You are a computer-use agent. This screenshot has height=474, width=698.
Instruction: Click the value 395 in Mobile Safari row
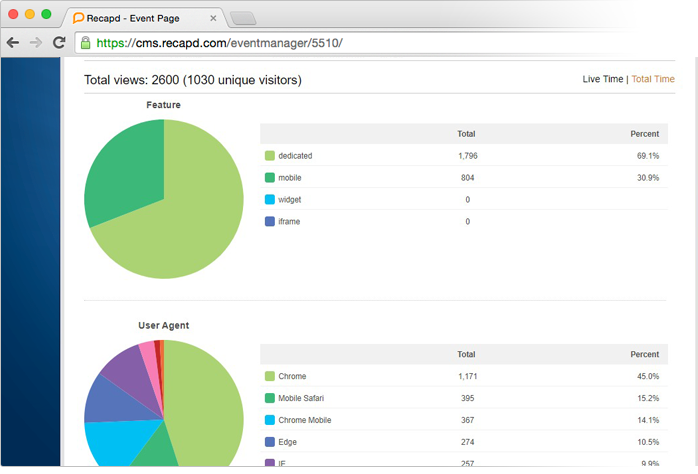pos(467,398)
